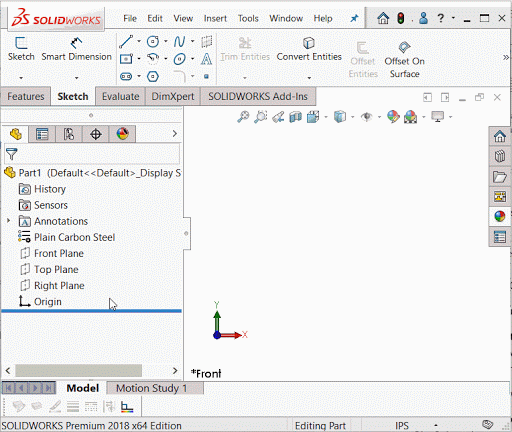The height and width of the screenshot is (432, 512).
Task: Open the user login icon
Action: (423, 18)
